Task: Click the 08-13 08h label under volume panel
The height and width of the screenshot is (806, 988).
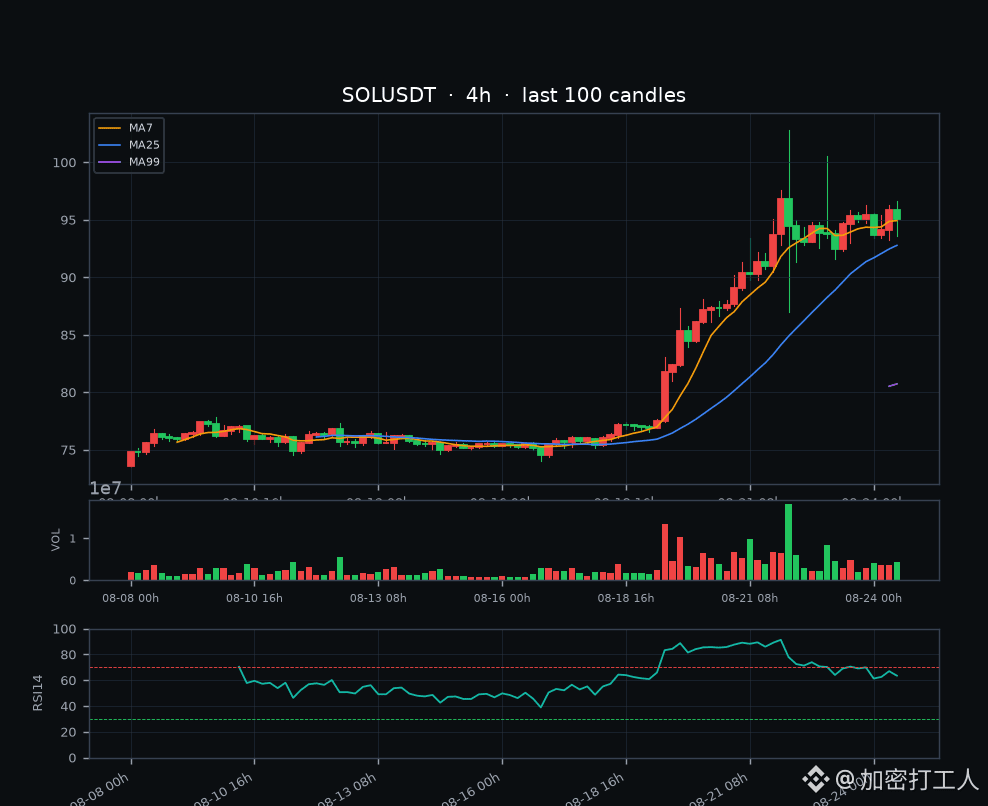Action: point(378,598)
